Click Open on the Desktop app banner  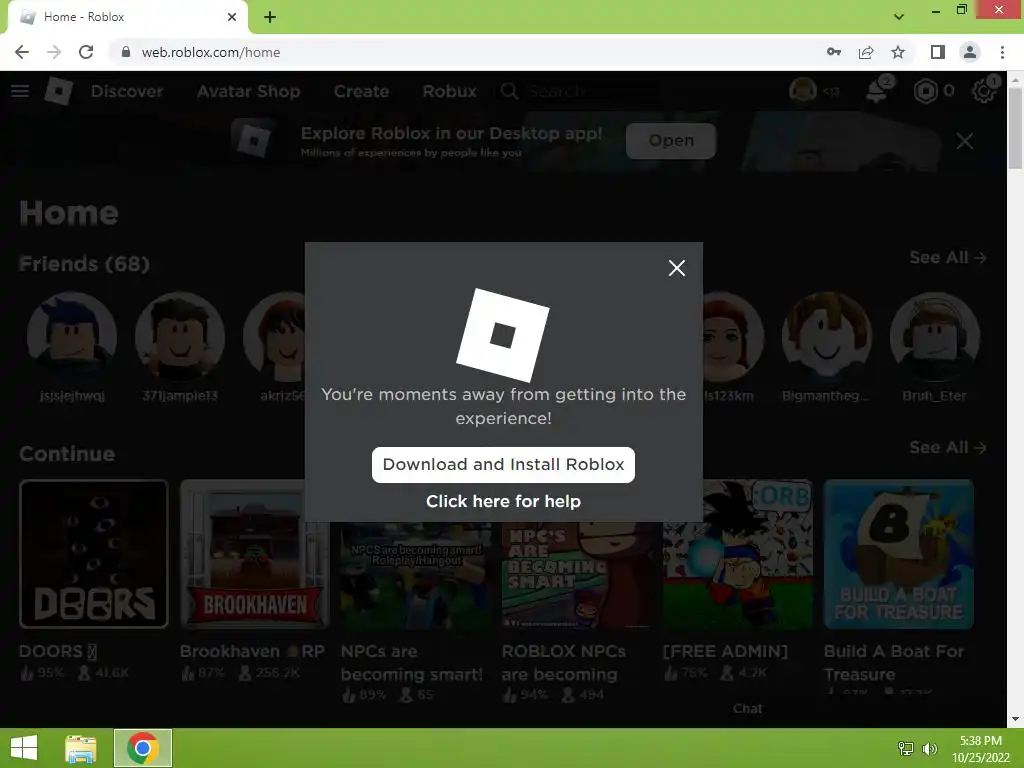tap(671, 140)
